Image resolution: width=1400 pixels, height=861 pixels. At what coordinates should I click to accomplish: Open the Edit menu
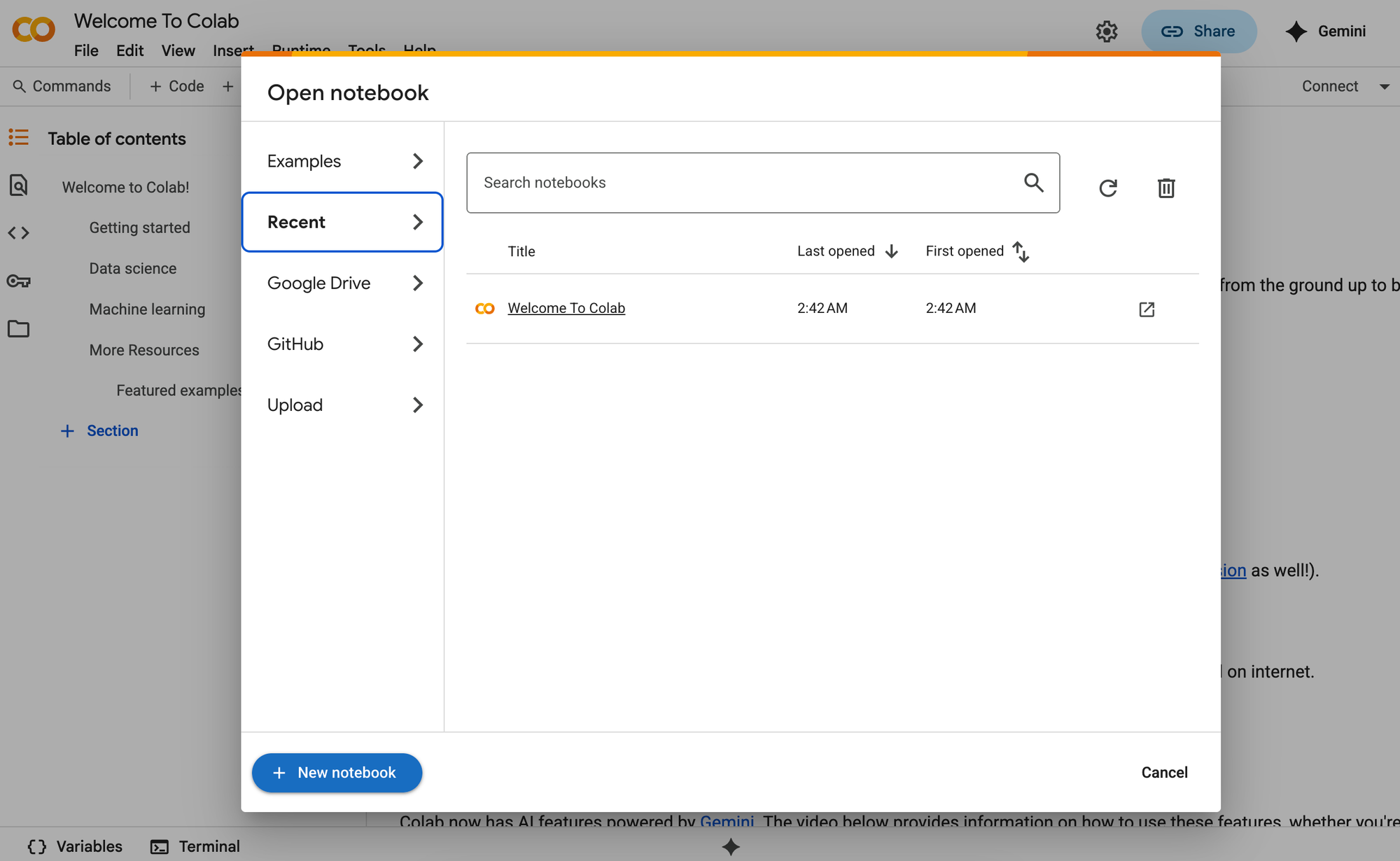click(x=129, y=50)
